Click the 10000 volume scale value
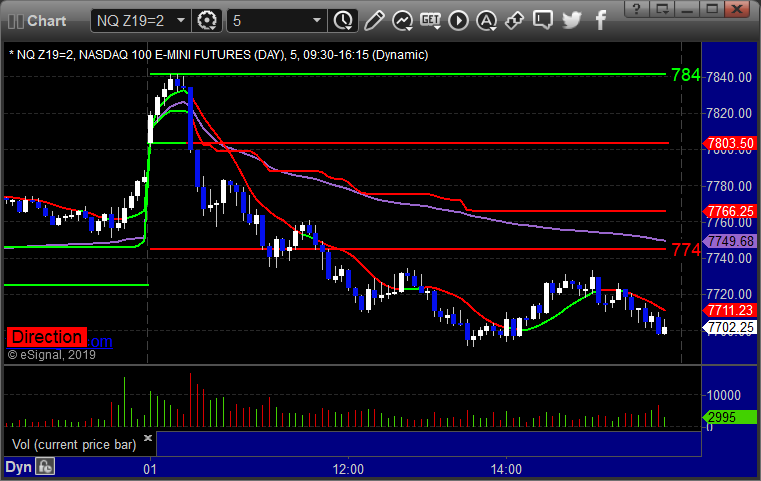 click(x=724, y=396)
